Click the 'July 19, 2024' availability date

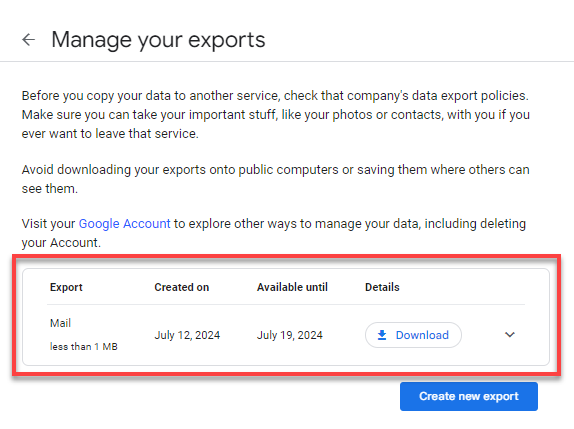pyautogui.click(x=290, y=335)
